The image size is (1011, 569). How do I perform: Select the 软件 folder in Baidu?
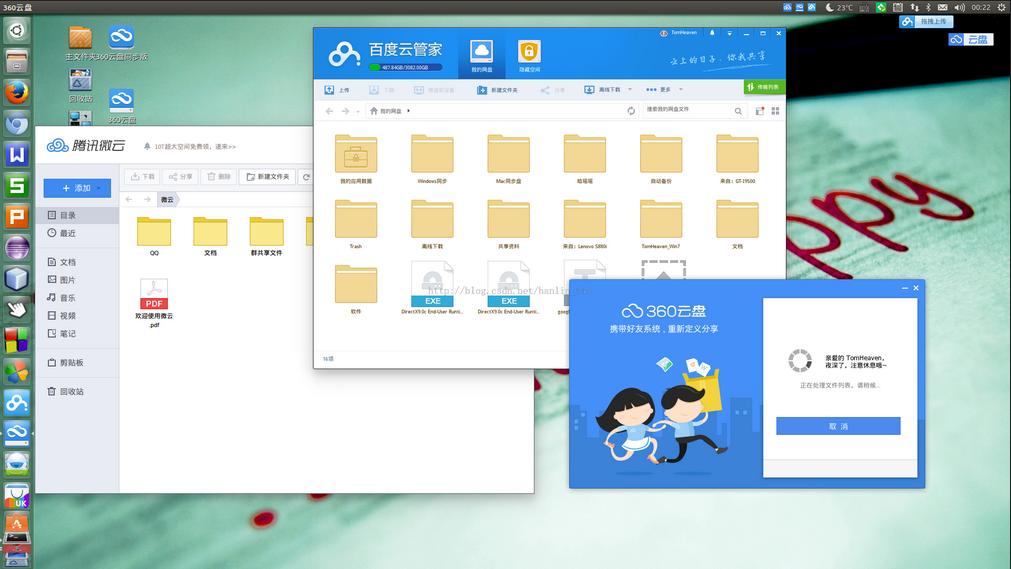[356, 289]
